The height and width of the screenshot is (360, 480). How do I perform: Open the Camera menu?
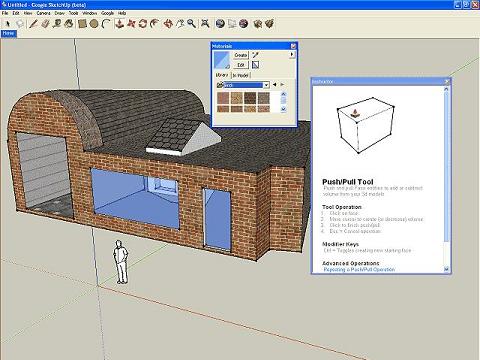[44, 13]
